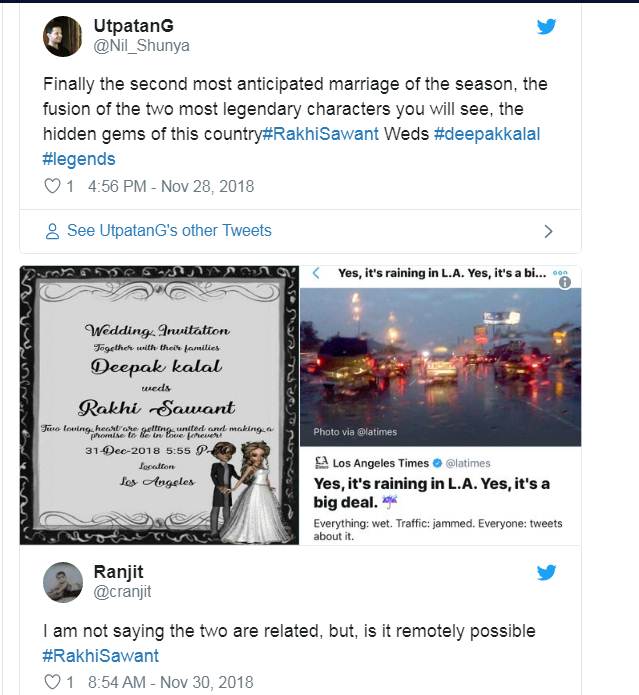The height and width of the screenshot is (695, 639).
Task: Open the @Nil_Shunya handle
Action: click(141, 45)
